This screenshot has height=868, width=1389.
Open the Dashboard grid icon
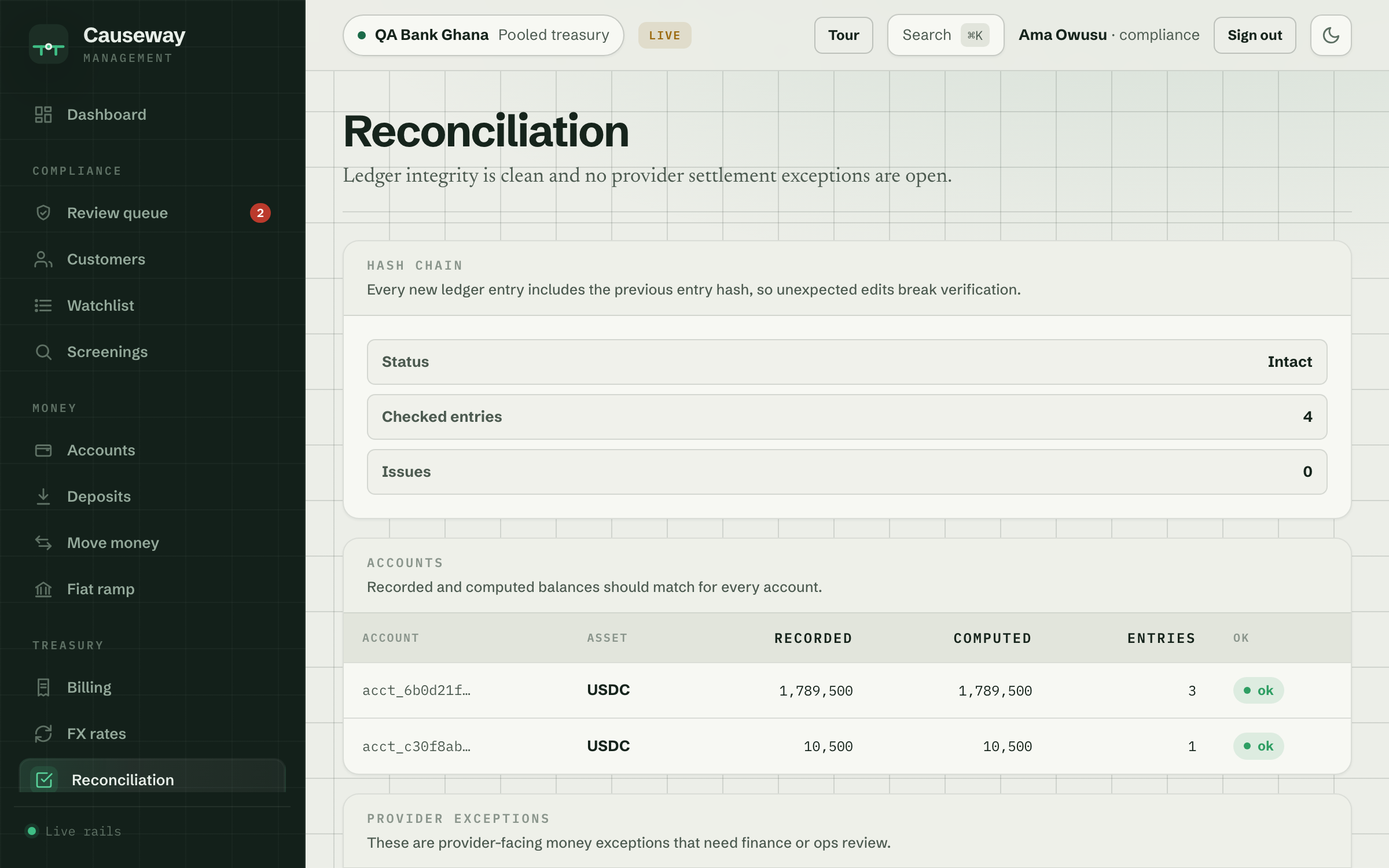pos(43,115)
